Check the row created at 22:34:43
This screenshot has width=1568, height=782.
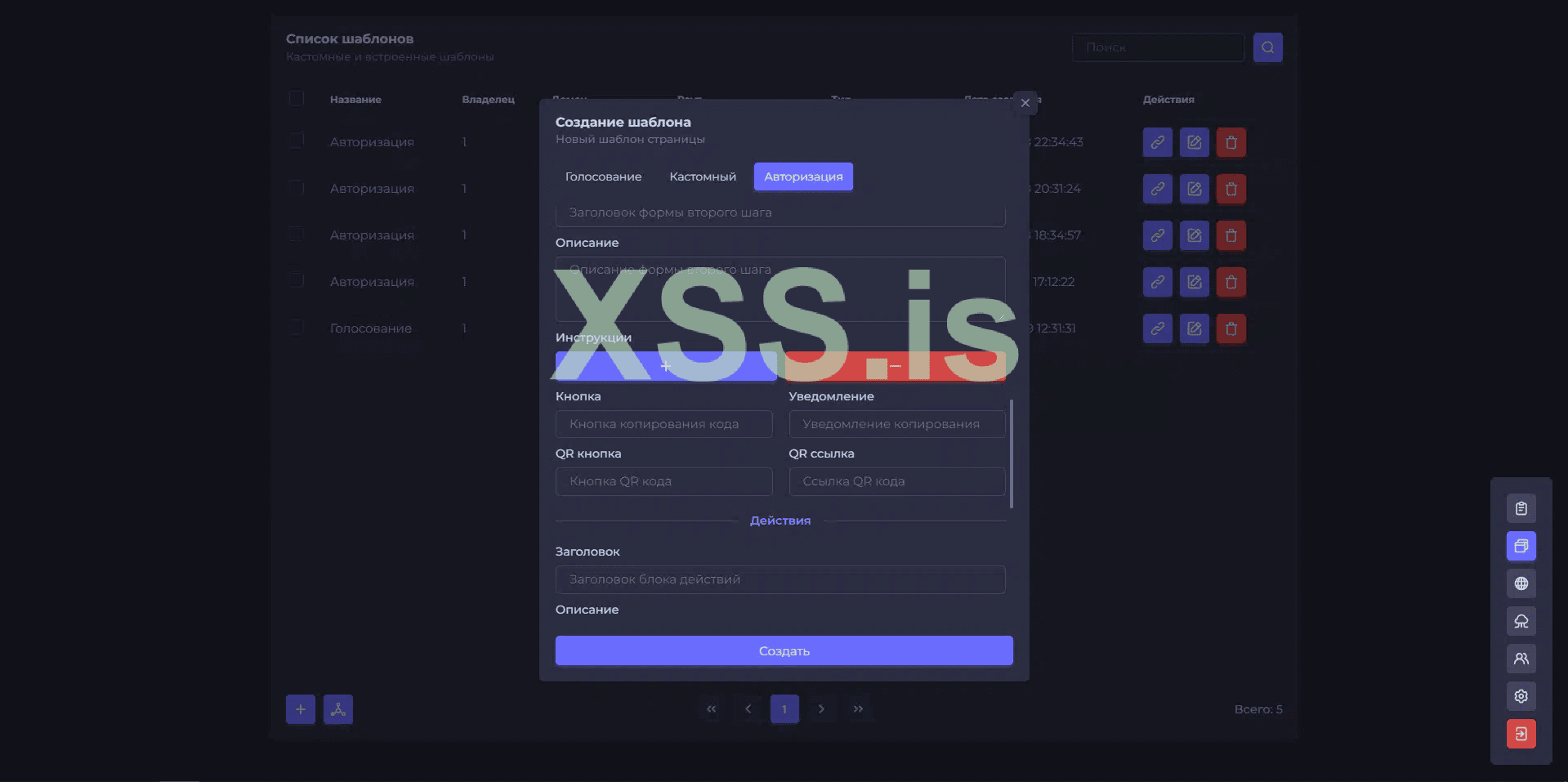tap(296, 141)
